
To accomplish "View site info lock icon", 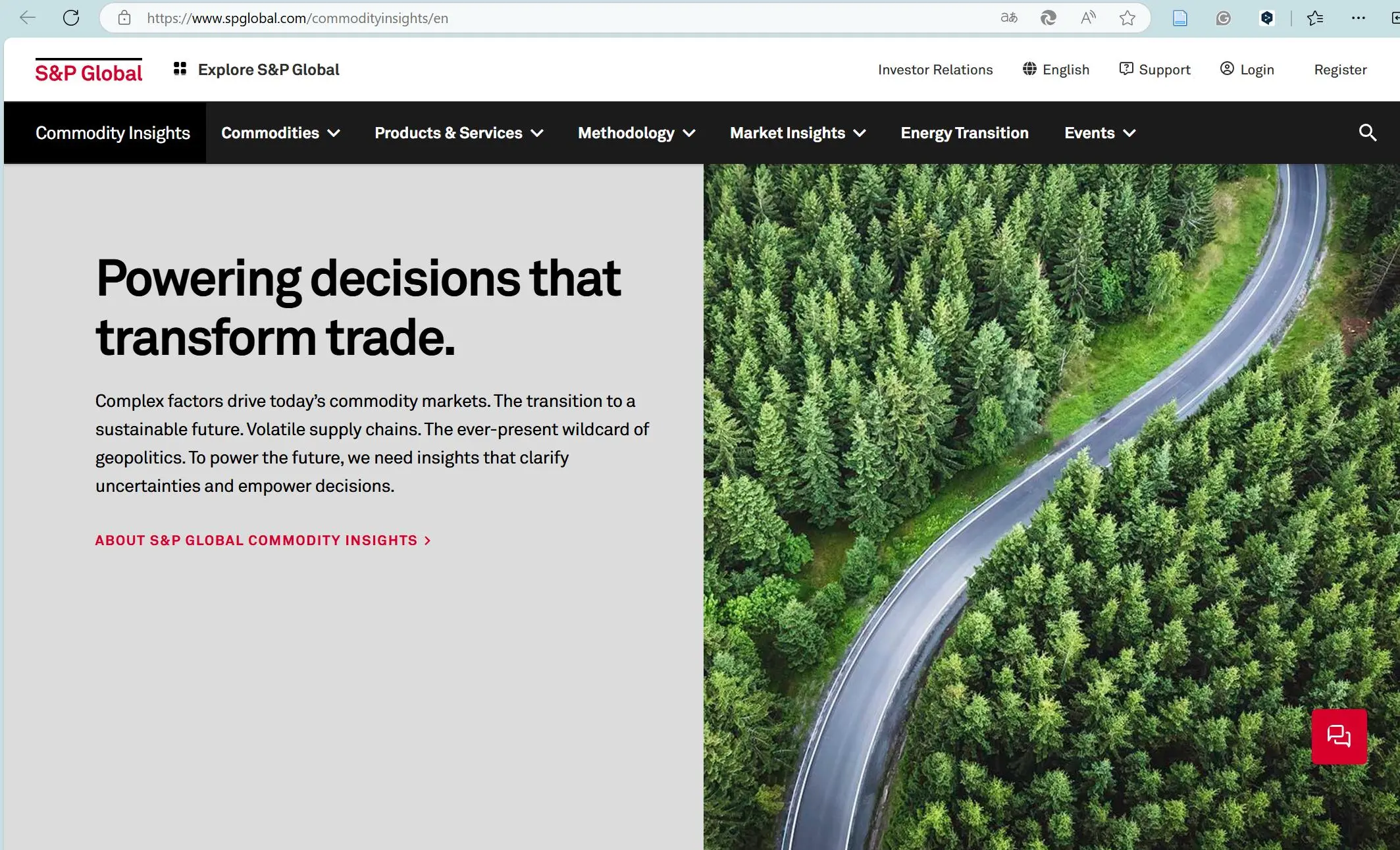I will click(124, 18).
